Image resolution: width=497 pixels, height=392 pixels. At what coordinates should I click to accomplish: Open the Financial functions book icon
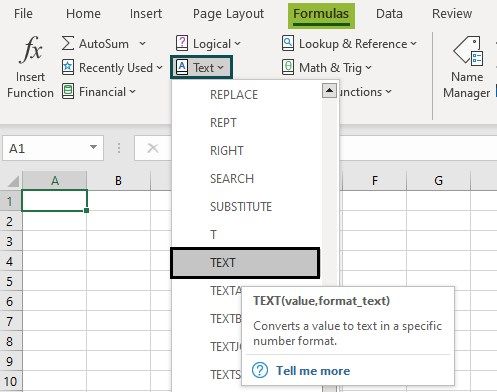click(68, 91)
